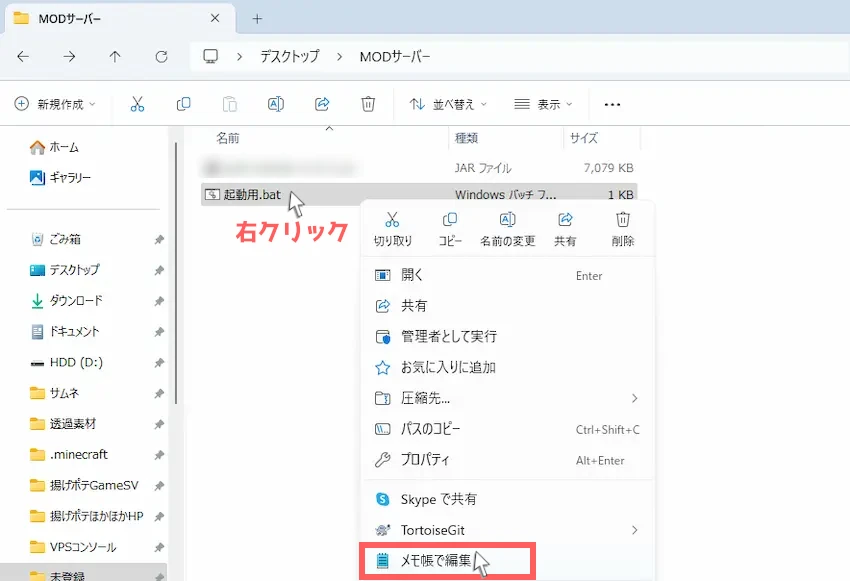Click Rename icon in context menu
The height and width of the screenshot is (581, 850).
tap(507, 221)
